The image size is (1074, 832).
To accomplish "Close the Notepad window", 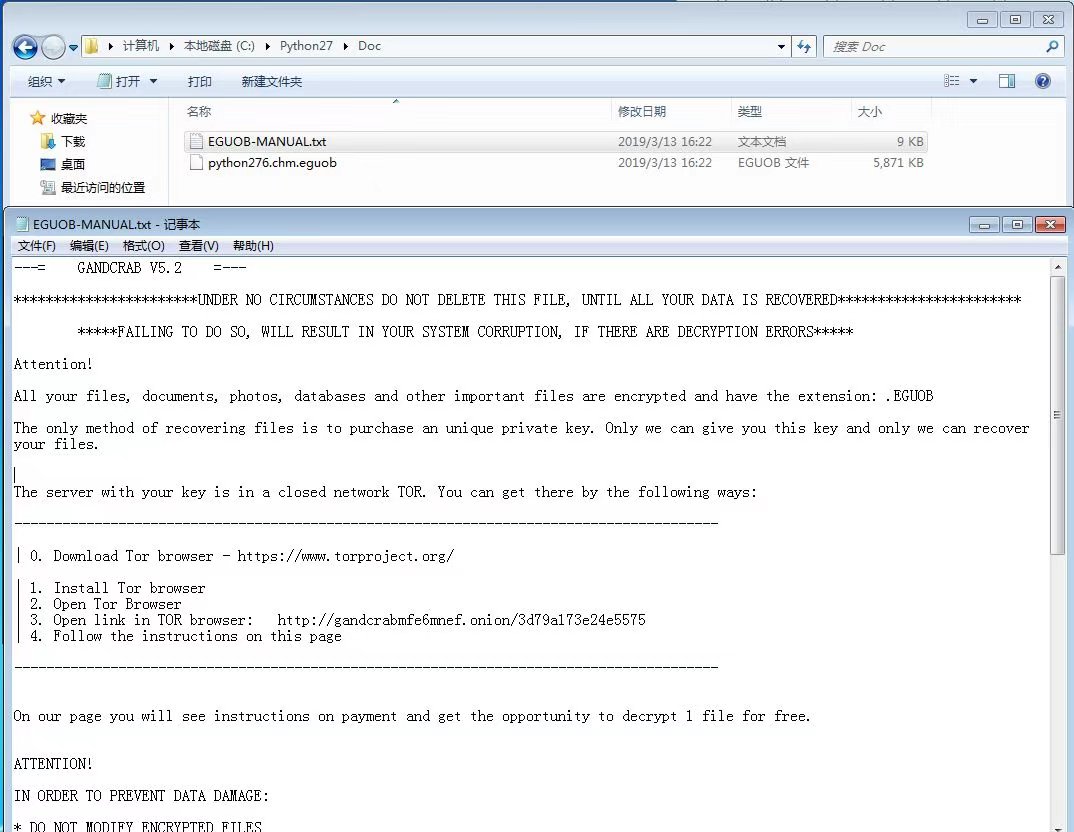I will click(1050, 225).
